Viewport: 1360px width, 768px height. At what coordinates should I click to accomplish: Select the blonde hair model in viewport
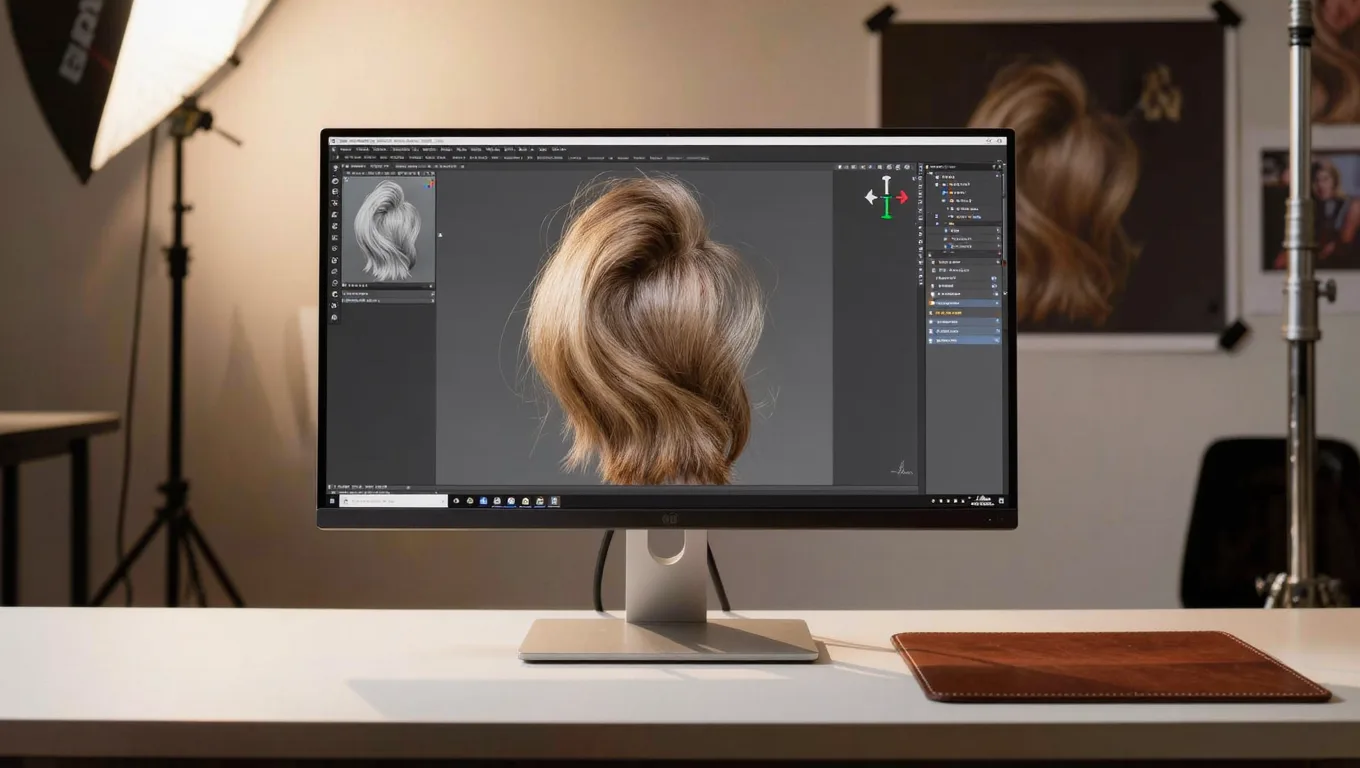646,330
